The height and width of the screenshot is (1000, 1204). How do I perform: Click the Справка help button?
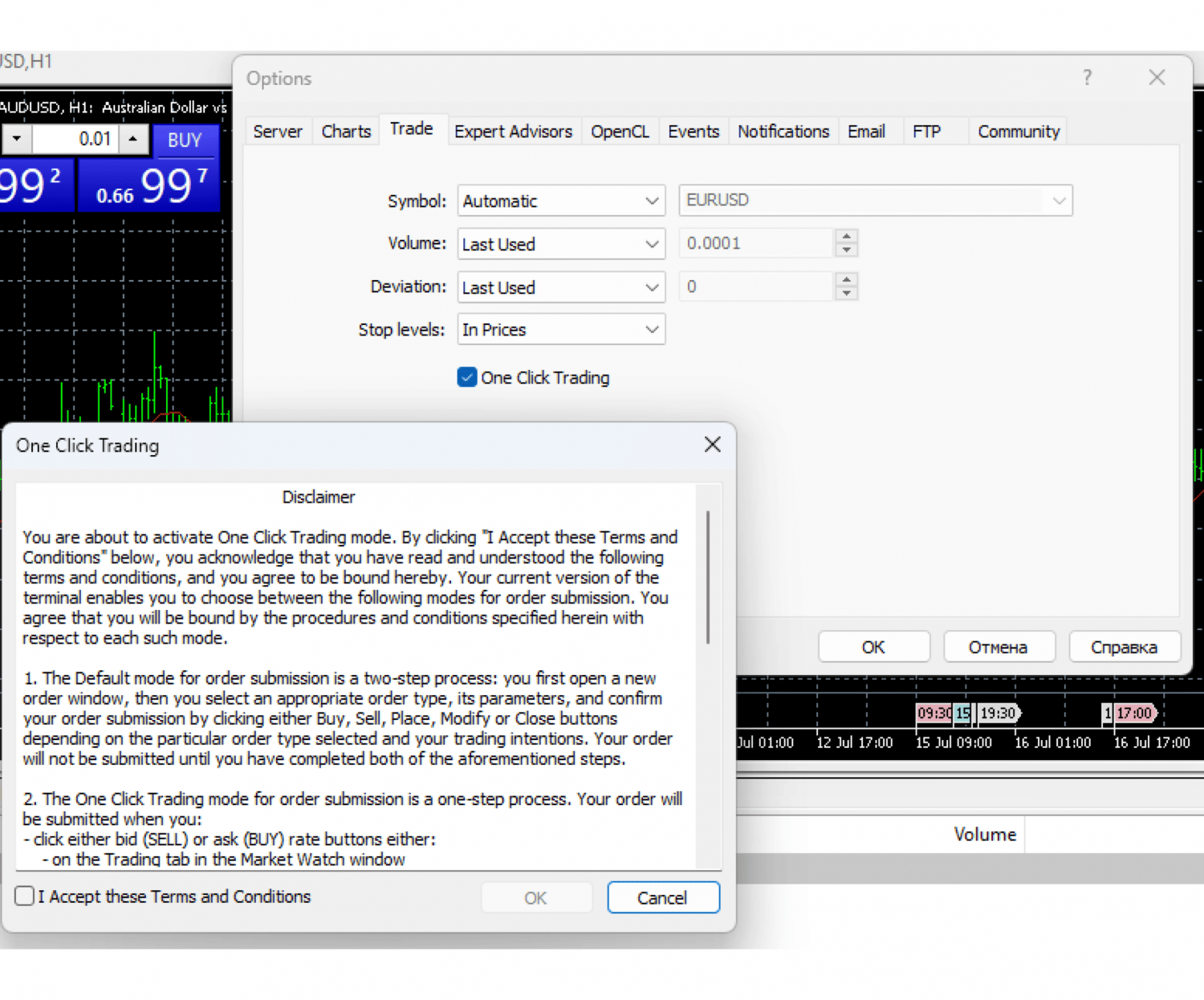(x=1124, y=647)
